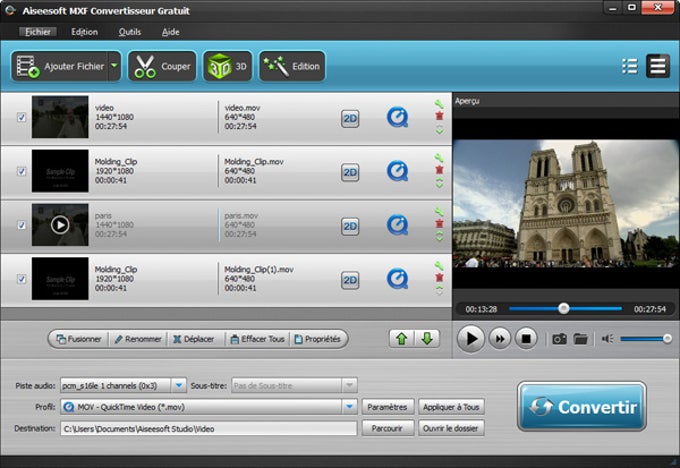Click QuickTime format icon for Molding_Clip(1).mov
Screen dimensions: 680x468
click(398, 278)
